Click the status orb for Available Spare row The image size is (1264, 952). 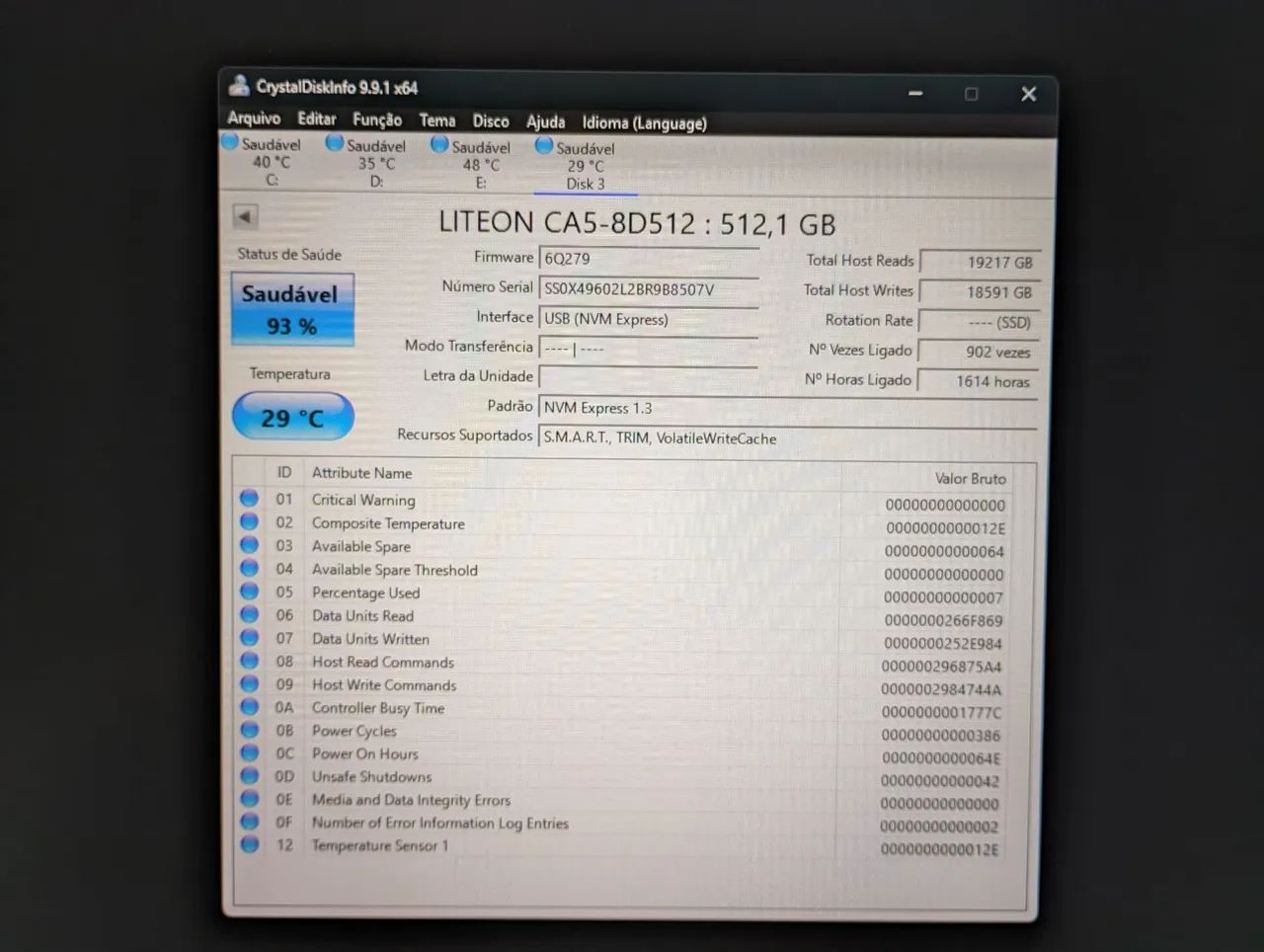[249, 545]
